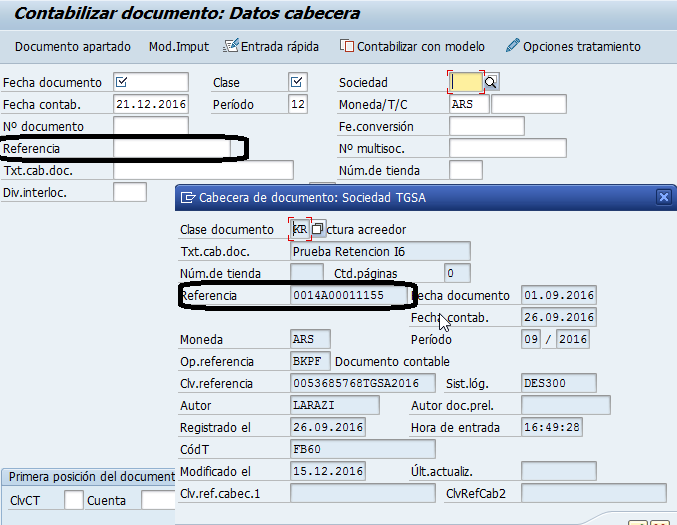The width and height of the screenshot is (677, 525).
Task: Select the Nº documento input field
Action: tap(150, 126)
